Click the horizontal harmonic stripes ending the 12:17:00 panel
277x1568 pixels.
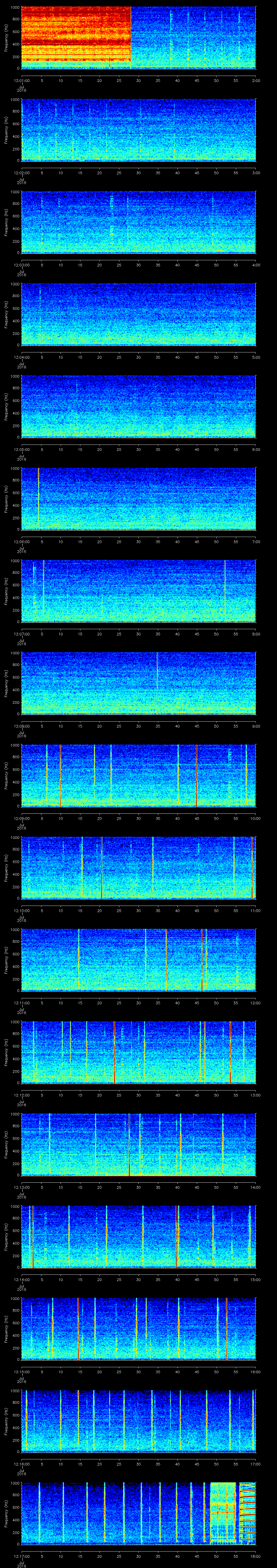point(247,1513)
